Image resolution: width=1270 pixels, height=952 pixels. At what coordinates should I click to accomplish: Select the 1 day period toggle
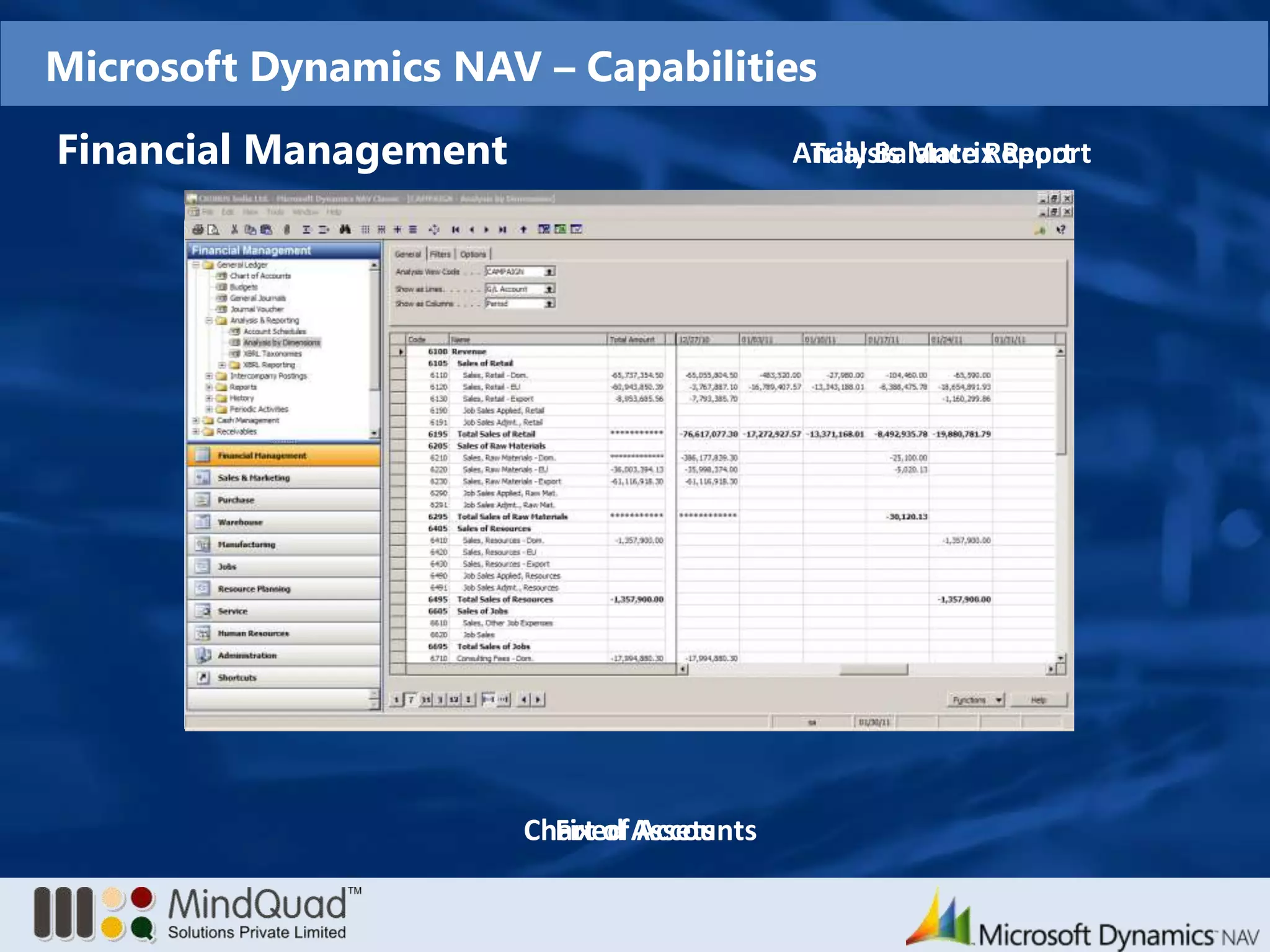(x=396, y=699)
